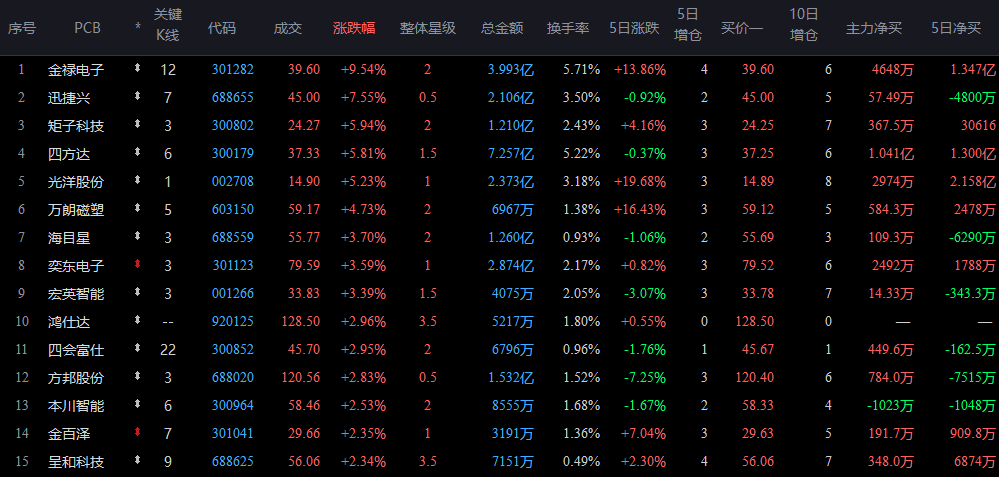Open stock code 300179

pos(233,153)
